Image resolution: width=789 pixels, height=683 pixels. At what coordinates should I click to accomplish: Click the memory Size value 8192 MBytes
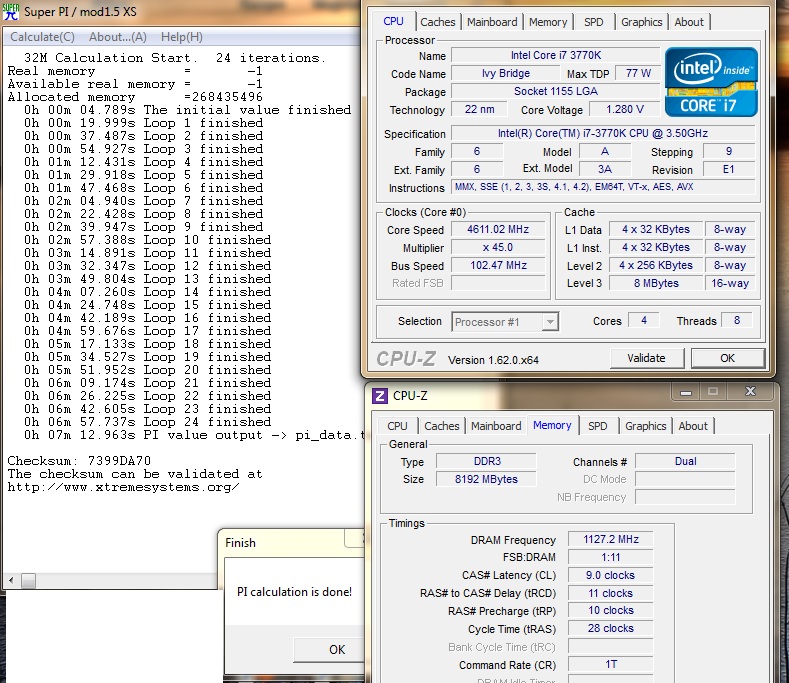(487, 480)
